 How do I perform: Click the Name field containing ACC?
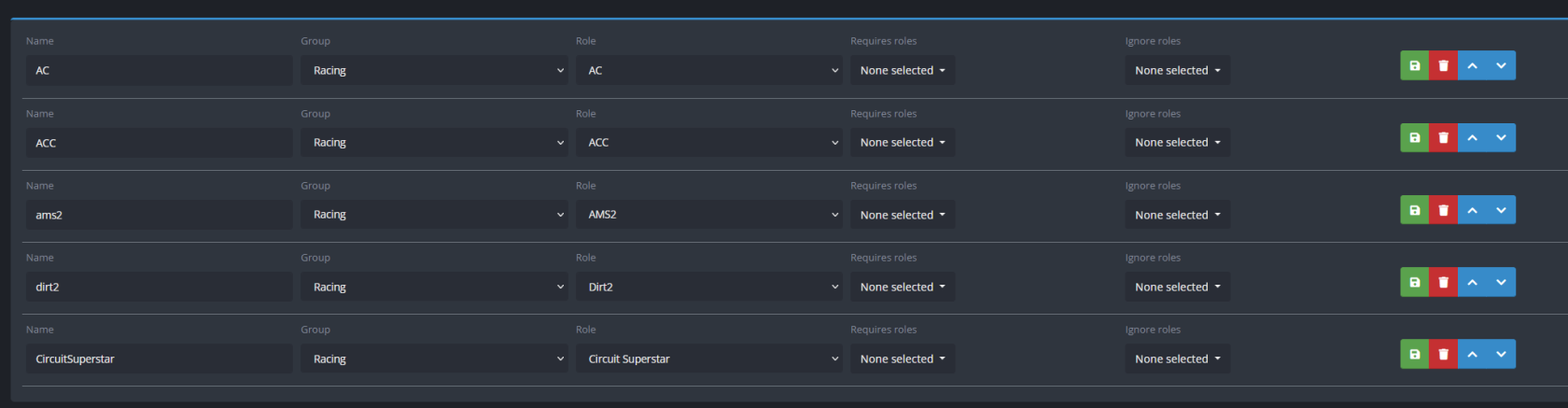click(x=159, y=143)
